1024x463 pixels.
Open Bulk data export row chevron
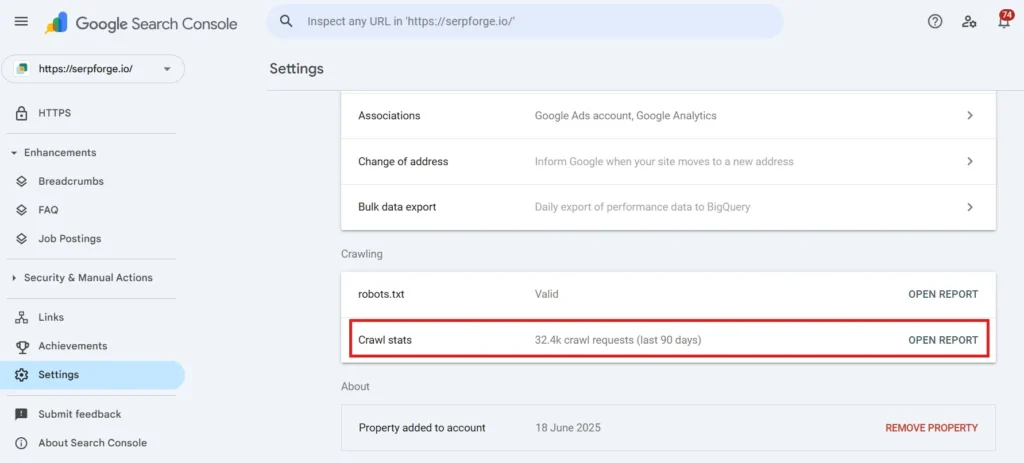970,207
